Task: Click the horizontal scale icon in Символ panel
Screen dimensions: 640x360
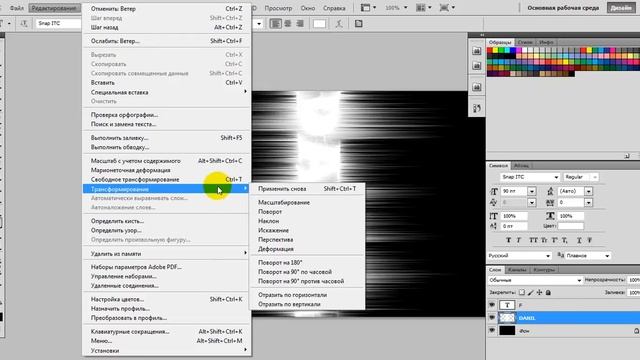Action: 550,216
